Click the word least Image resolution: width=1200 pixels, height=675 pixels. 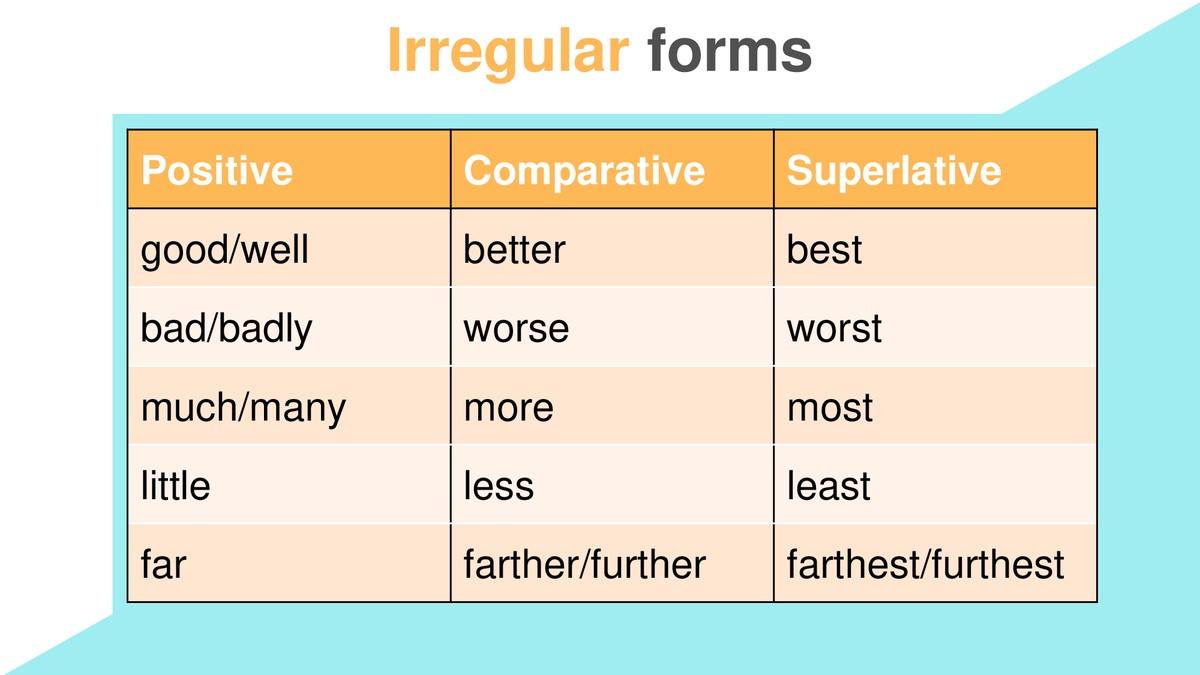[829, 486]
